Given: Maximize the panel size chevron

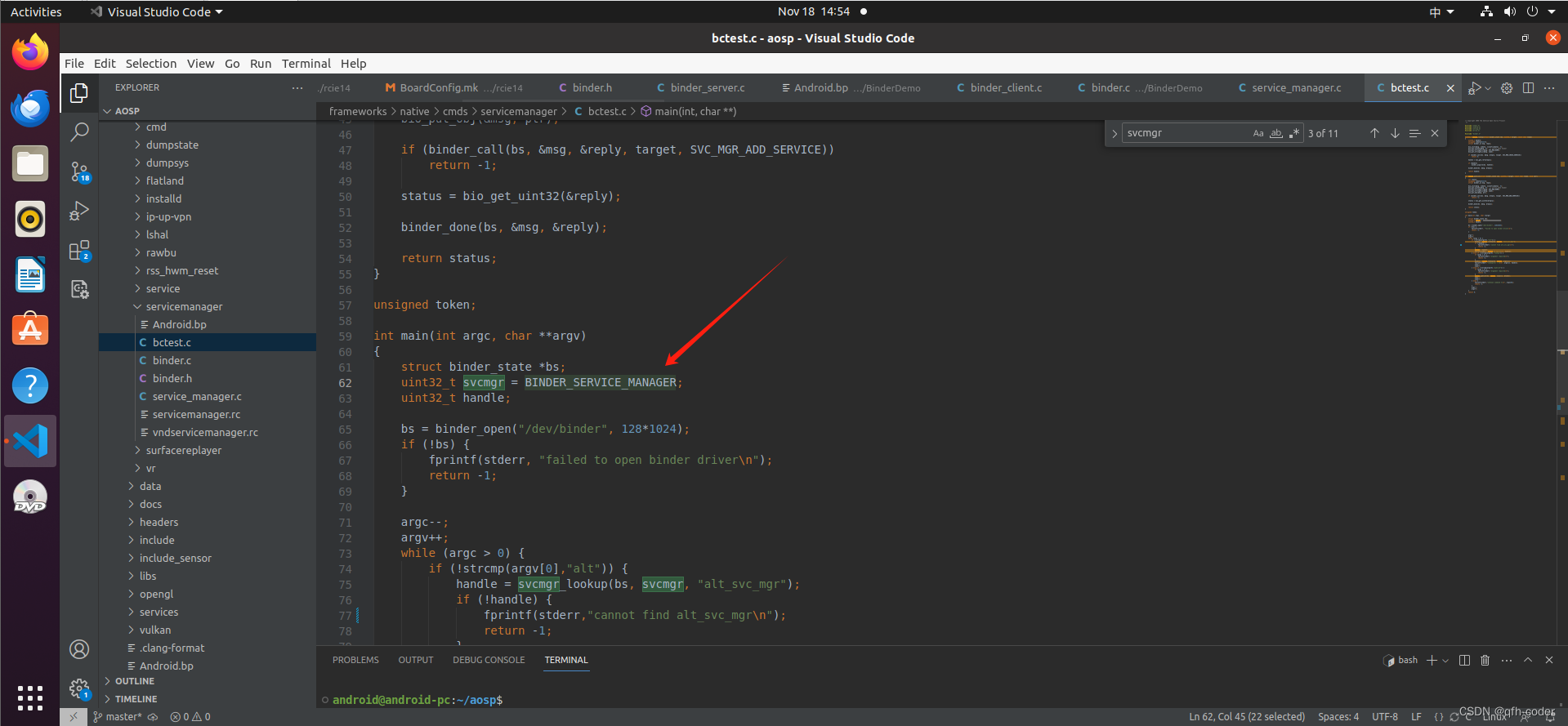Looking at the screenshot, I should click(1528, 660).
